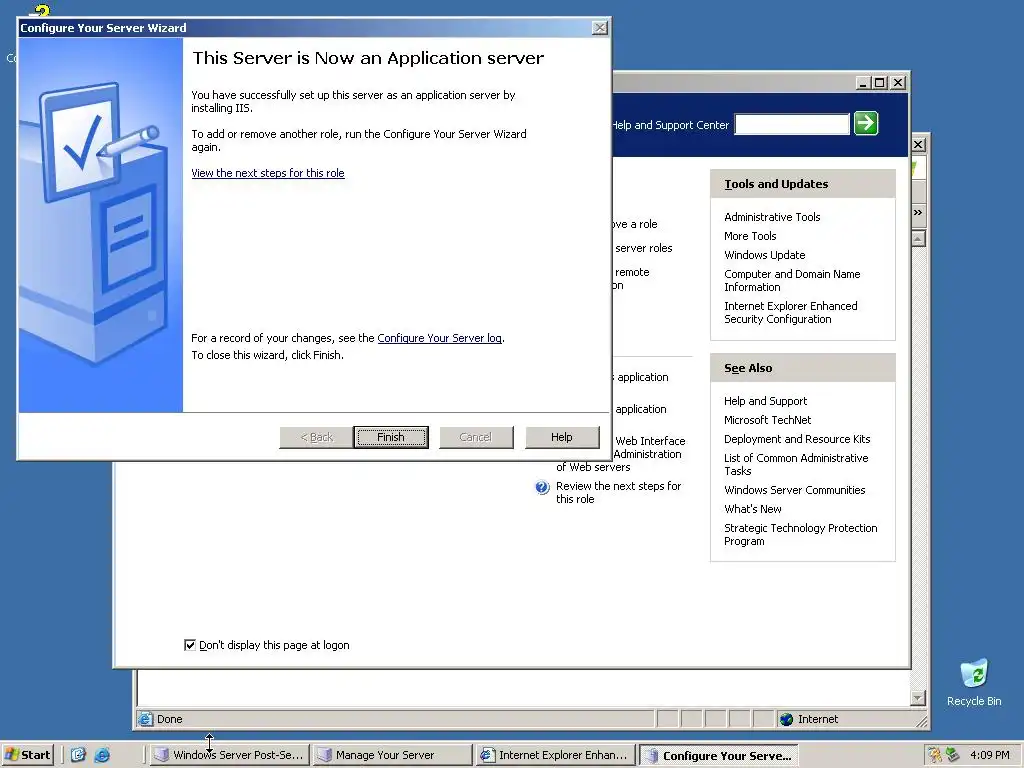Click the Help button in the wizard
Image resolution: width=1024 pixels, height=768 pixels.
coord(562,437)
